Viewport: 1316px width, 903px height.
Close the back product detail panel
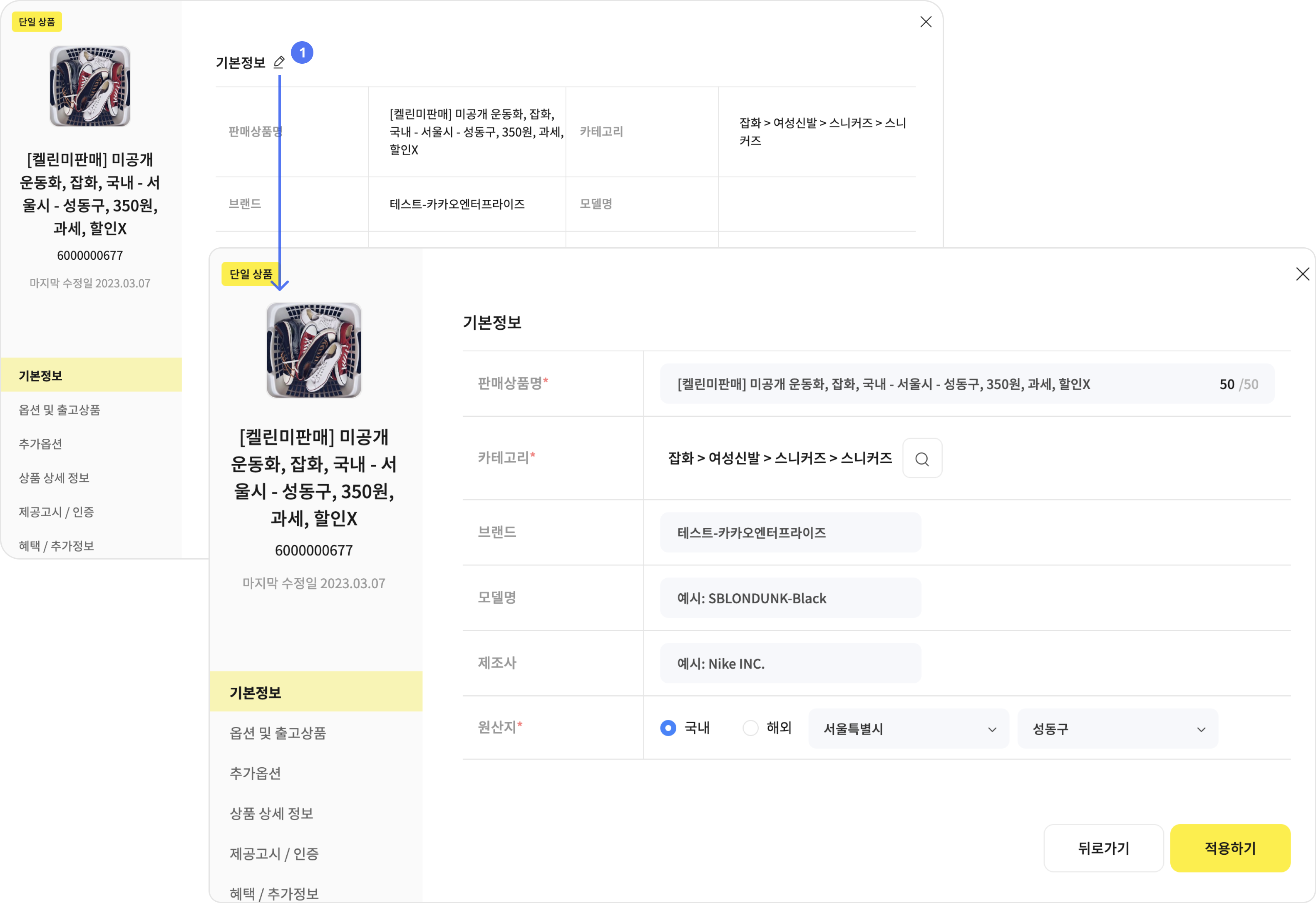[x=926, y=22]
